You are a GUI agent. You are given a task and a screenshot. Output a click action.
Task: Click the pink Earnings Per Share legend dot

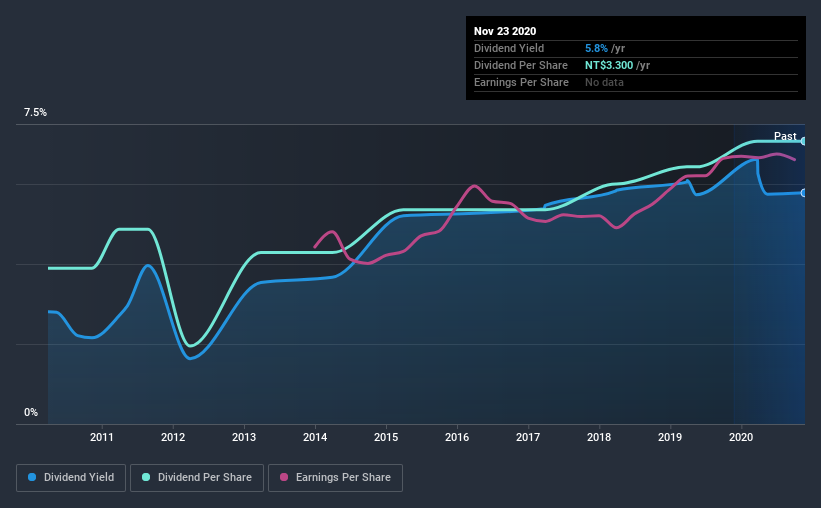click(284, 477)
